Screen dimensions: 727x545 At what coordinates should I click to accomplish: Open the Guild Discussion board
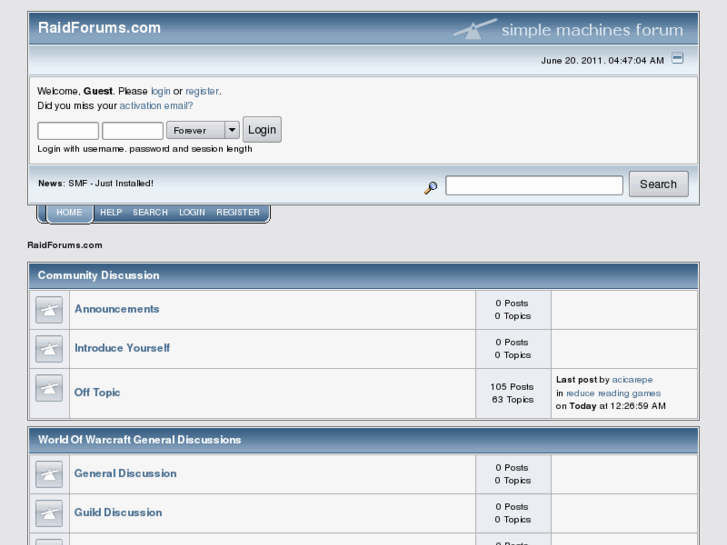(x=118, y=512)
